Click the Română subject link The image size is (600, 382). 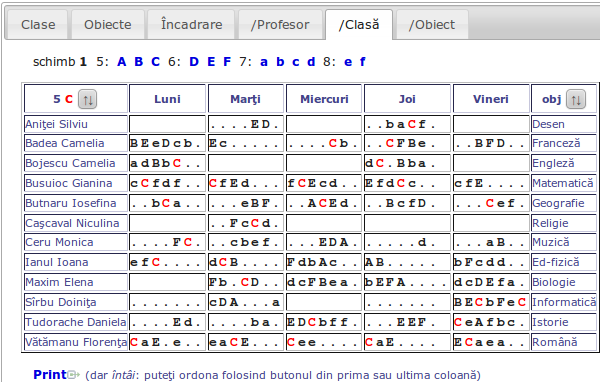pos(554,342)
